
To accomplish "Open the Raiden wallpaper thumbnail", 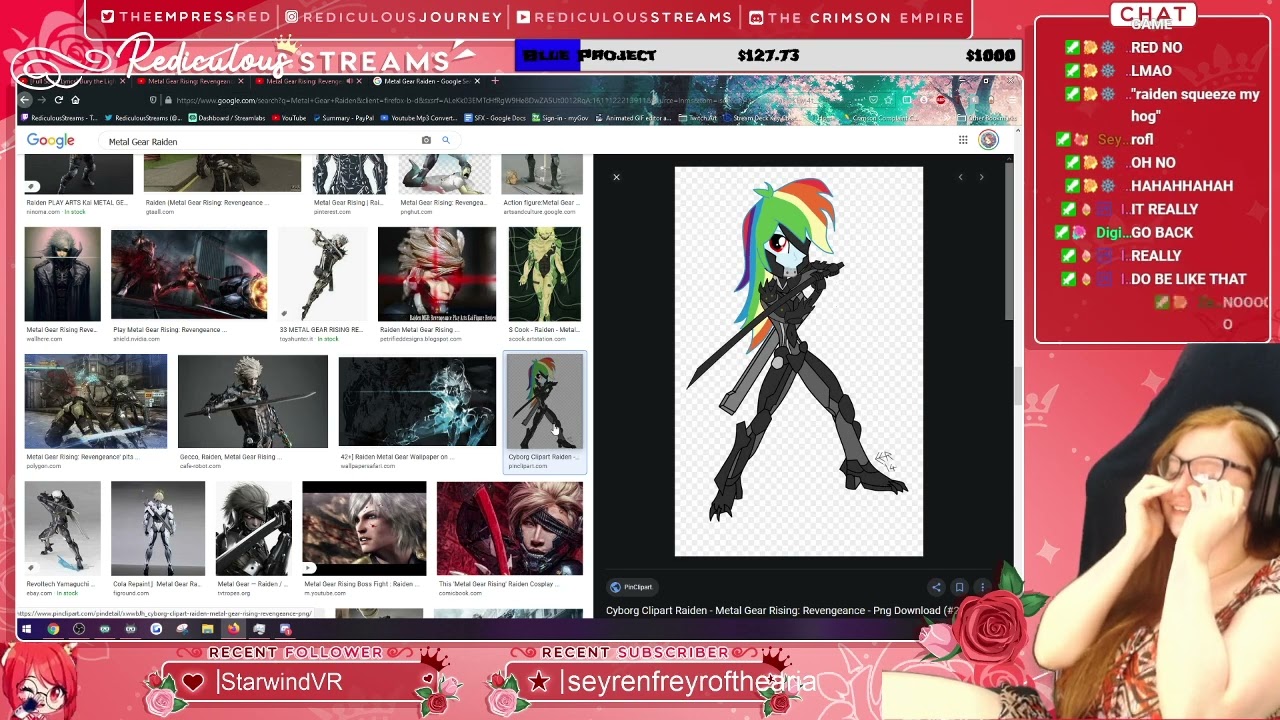I will tap(417, 402).
